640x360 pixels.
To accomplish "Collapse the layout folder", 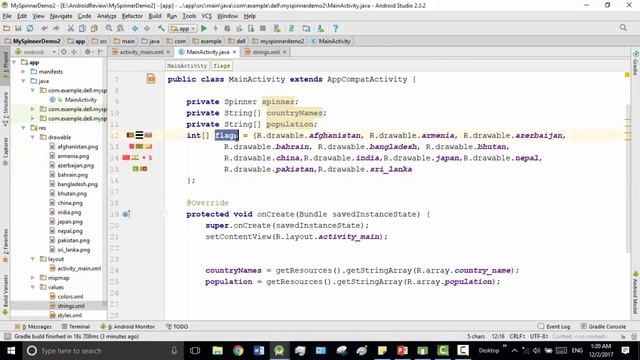I will (33, 259).
